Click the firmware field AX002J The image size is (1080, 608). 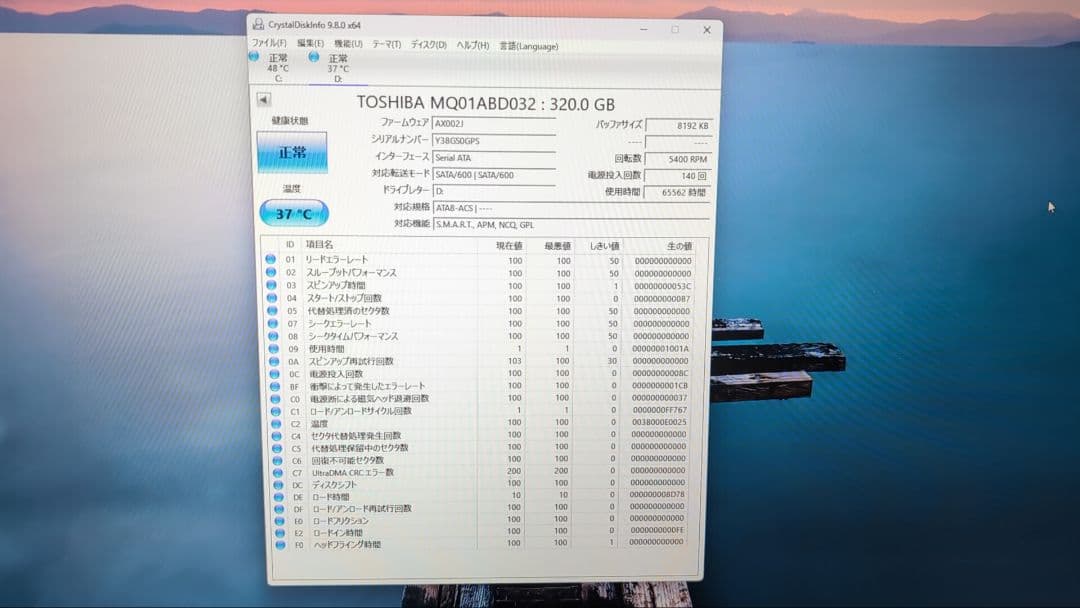(x=493, y=123)
